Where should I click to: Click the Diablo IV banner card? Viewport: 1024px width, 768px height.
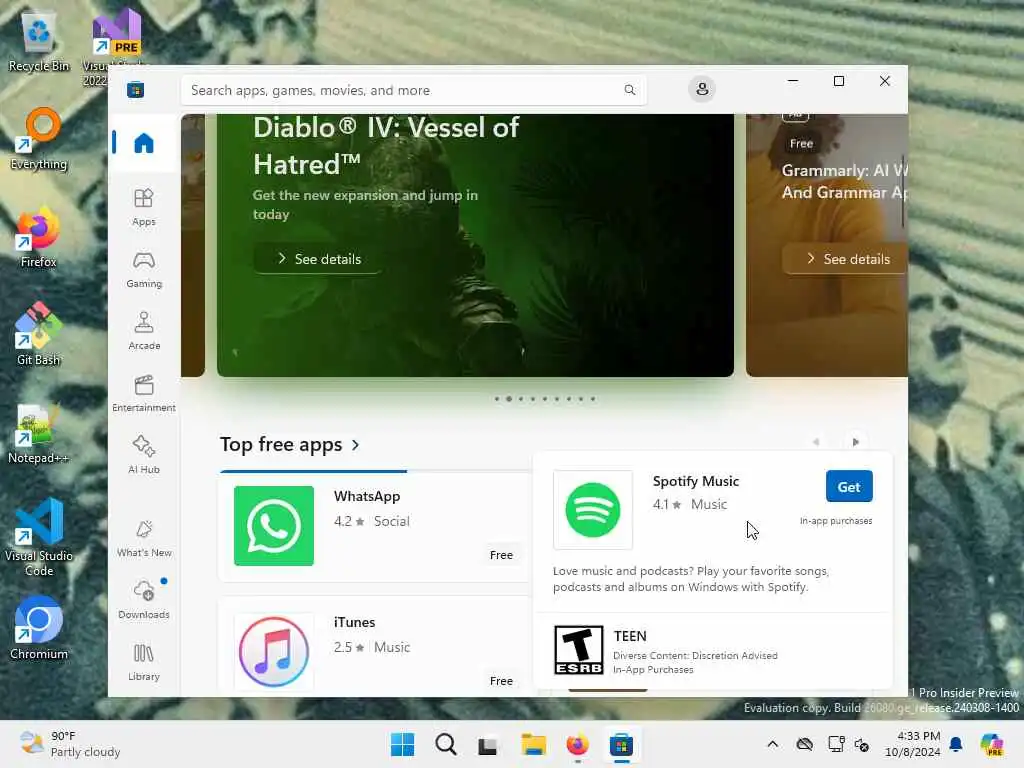click(475, 246)
